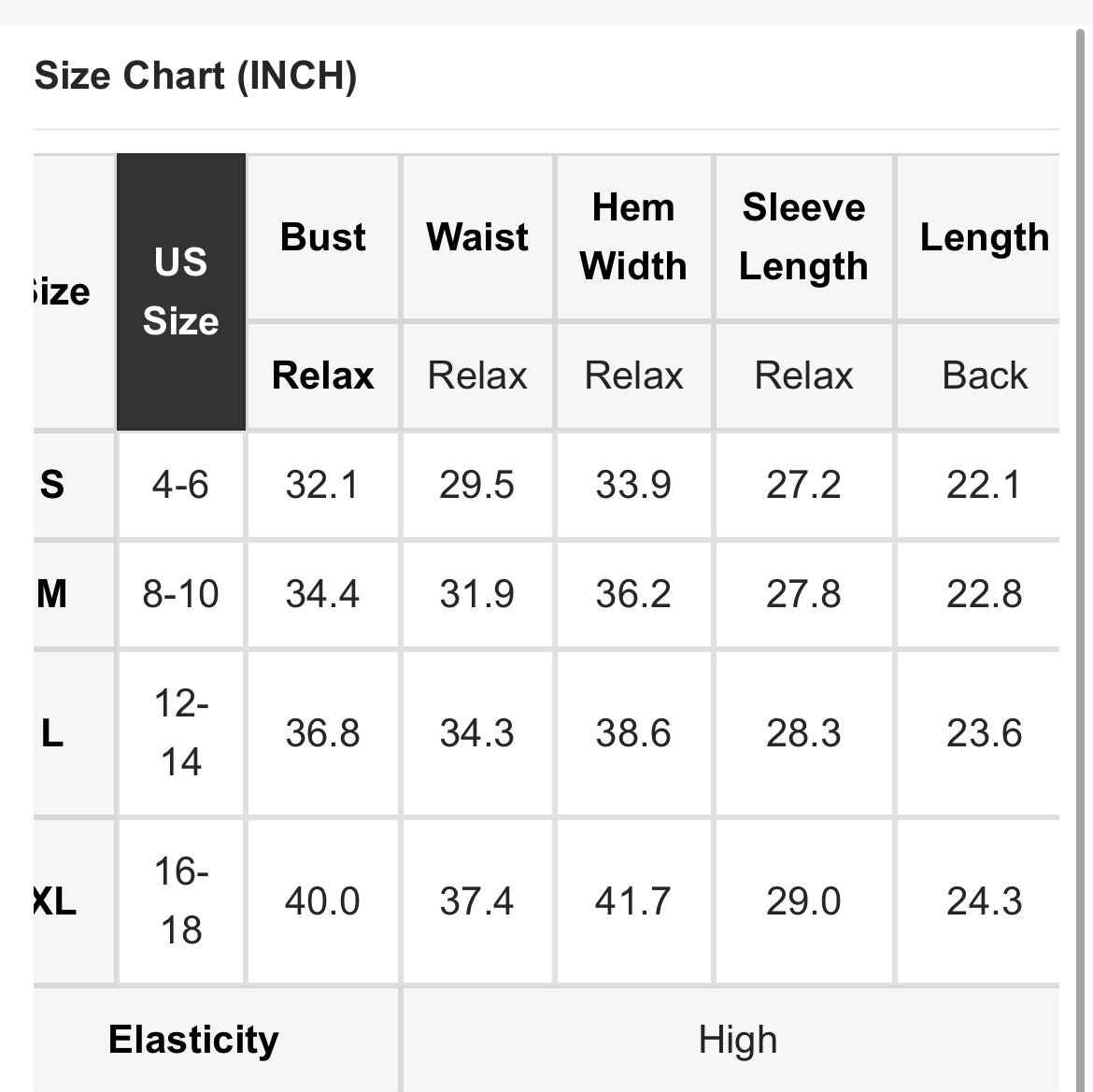
Task: Click the 12-14 US size cell
Action: click(x=180, y=733)
